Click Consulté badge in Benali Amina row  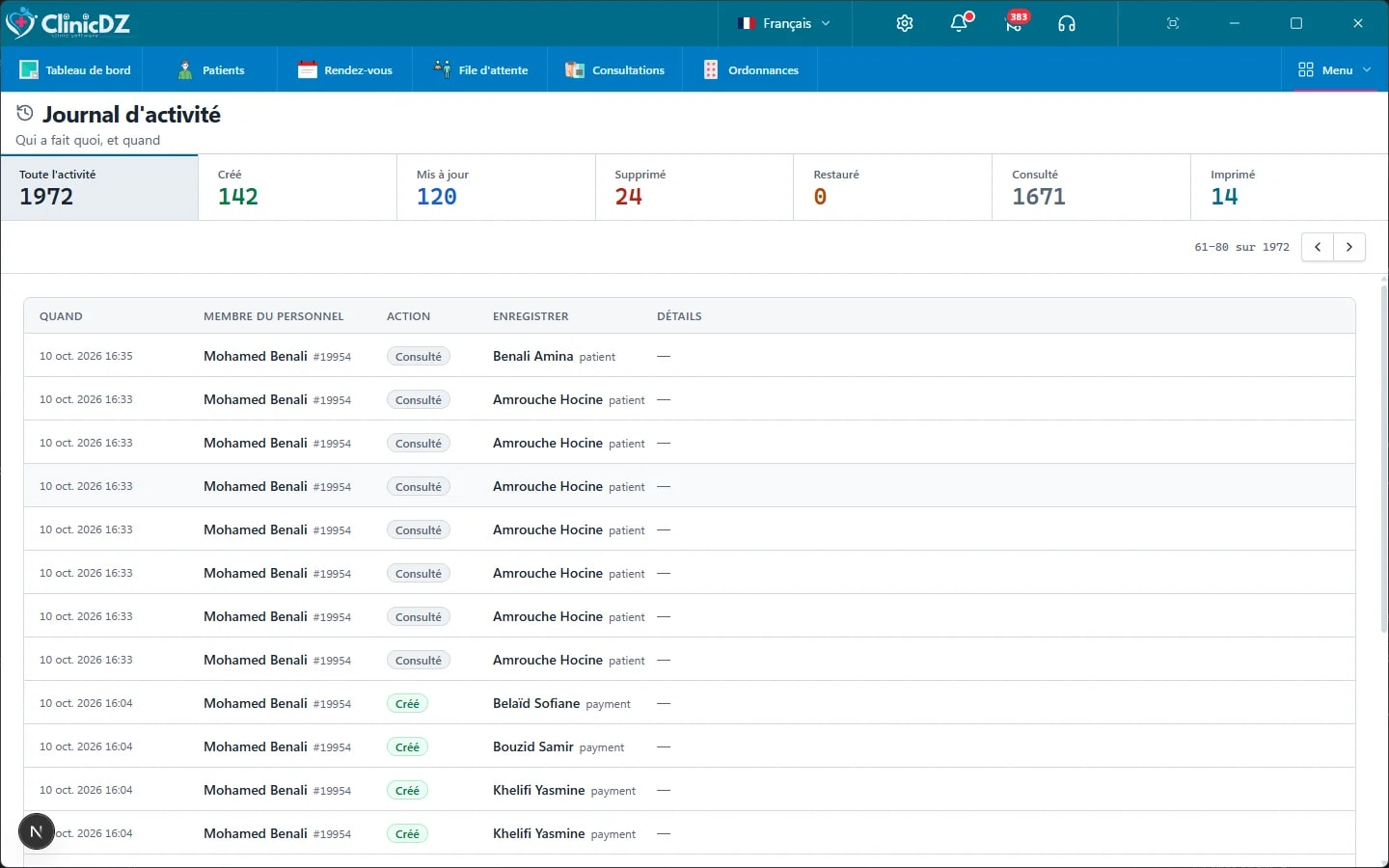419,356
